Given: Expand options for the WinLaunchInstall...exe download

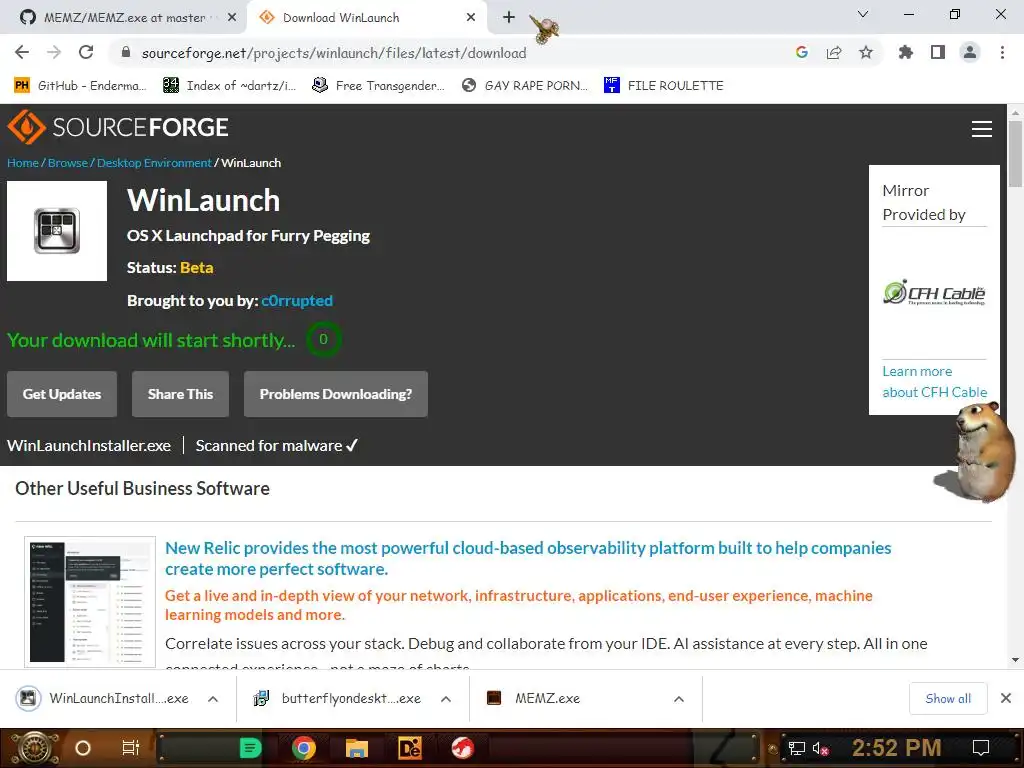Looking at the screenshot, I should [213, 699].
